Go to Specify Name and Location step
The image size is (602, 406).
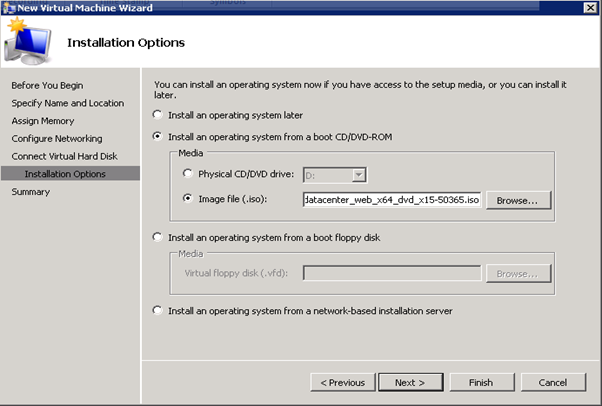click(x=68, y=103)
